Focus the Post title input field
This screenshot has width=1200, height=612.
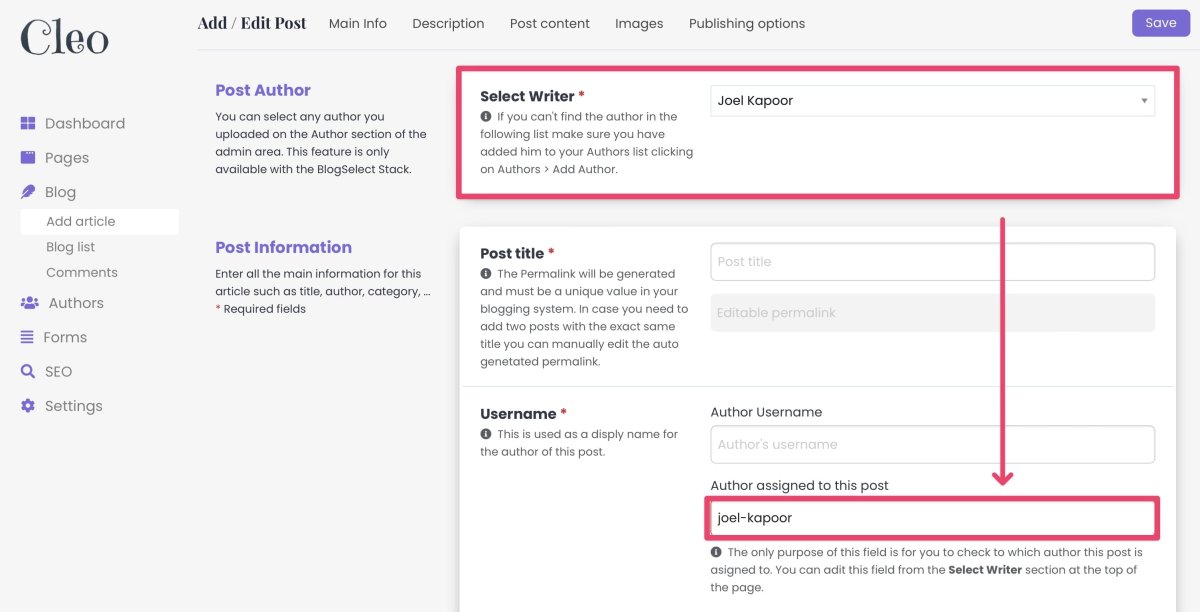pos(932,262)
